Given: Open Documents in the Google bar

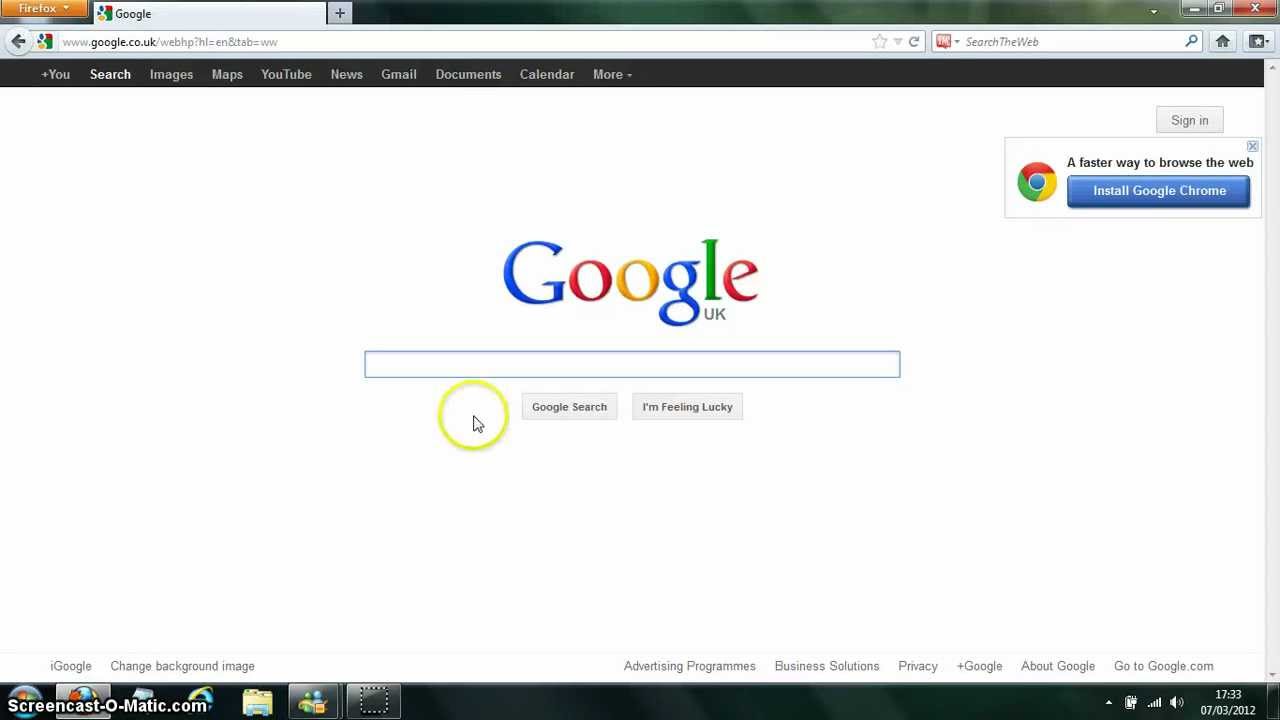Looking at the screenshot, I should 468,74.
